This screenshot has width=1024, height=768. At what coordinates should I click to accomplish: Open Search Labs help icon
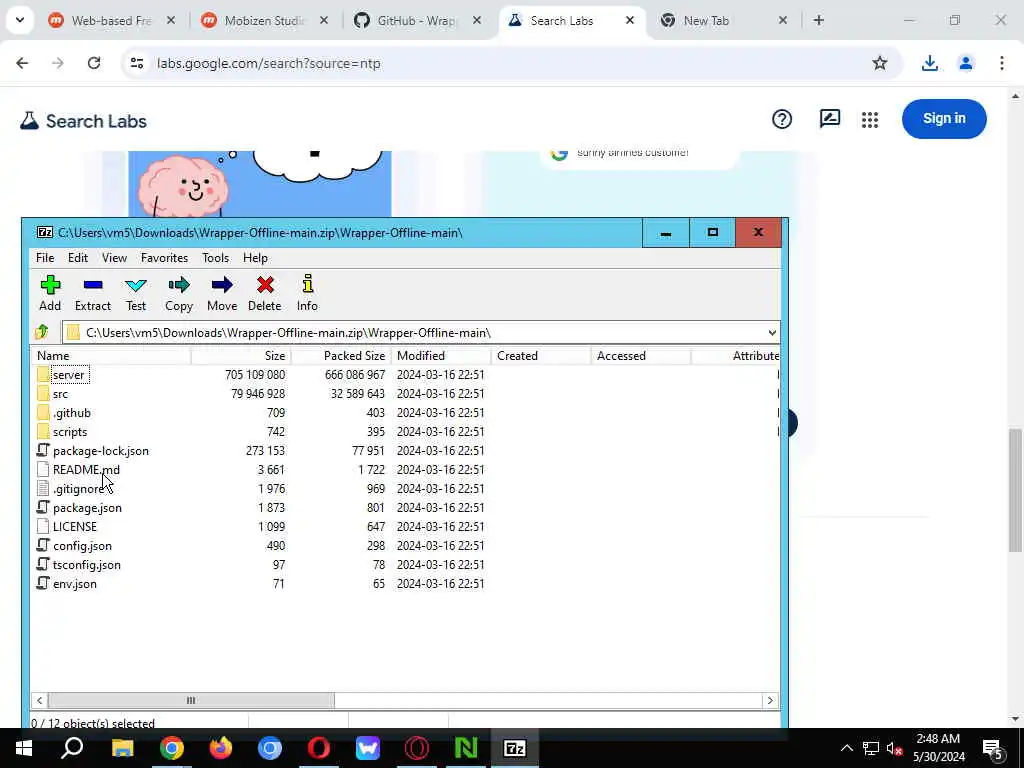click(782, 120)
